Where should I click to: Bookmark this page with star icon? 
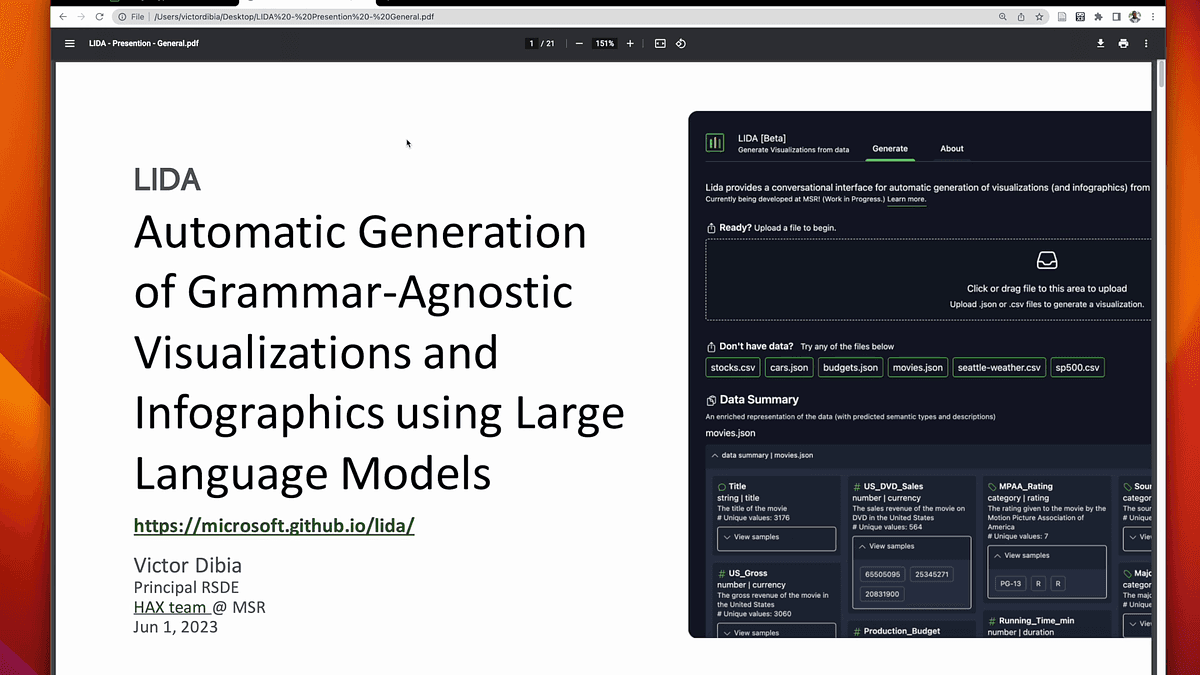click(x=1040, y=17)
